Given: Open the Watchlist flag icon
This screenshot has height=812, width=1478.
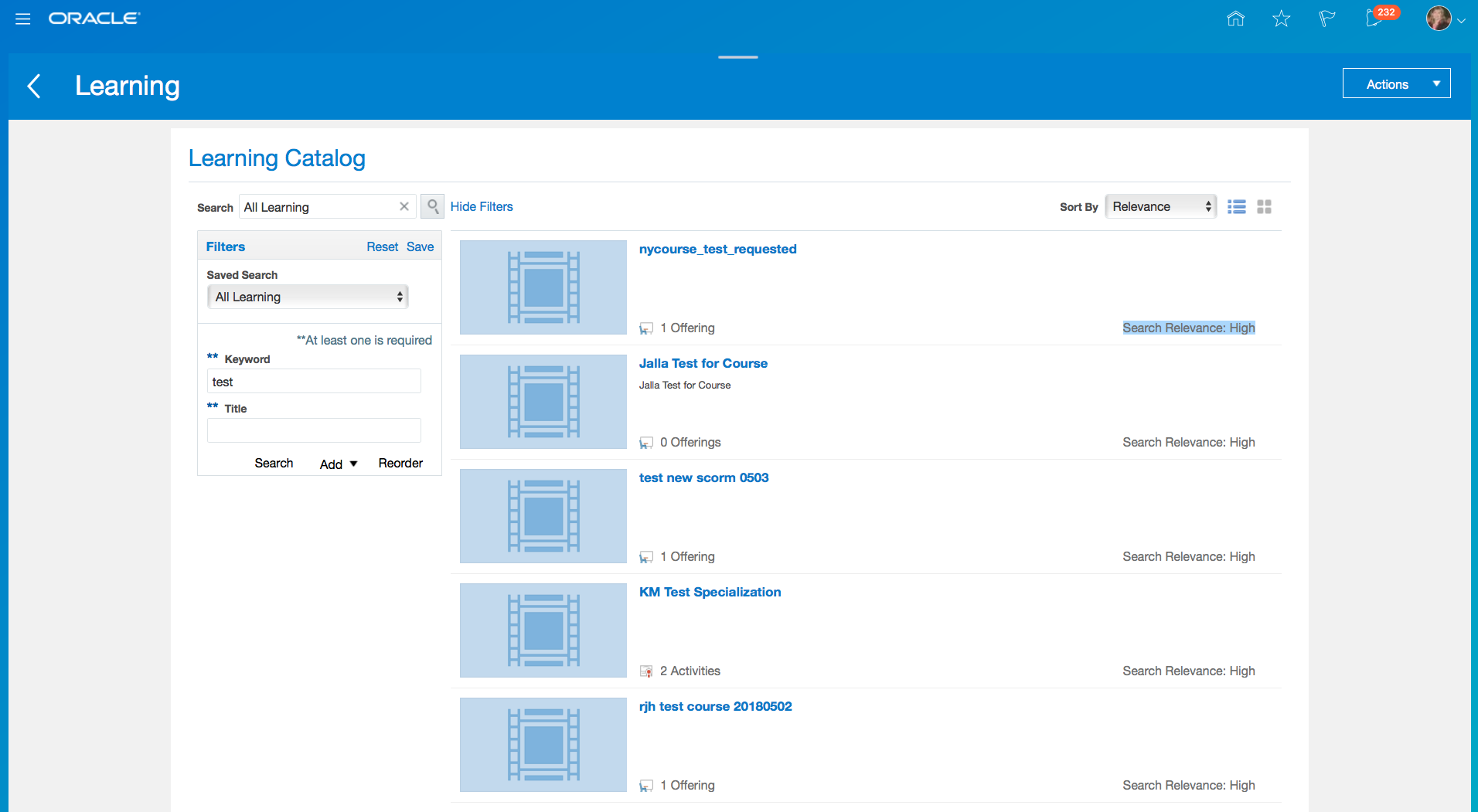Looking at the screenshot, I should click(x=1327, y=19).
